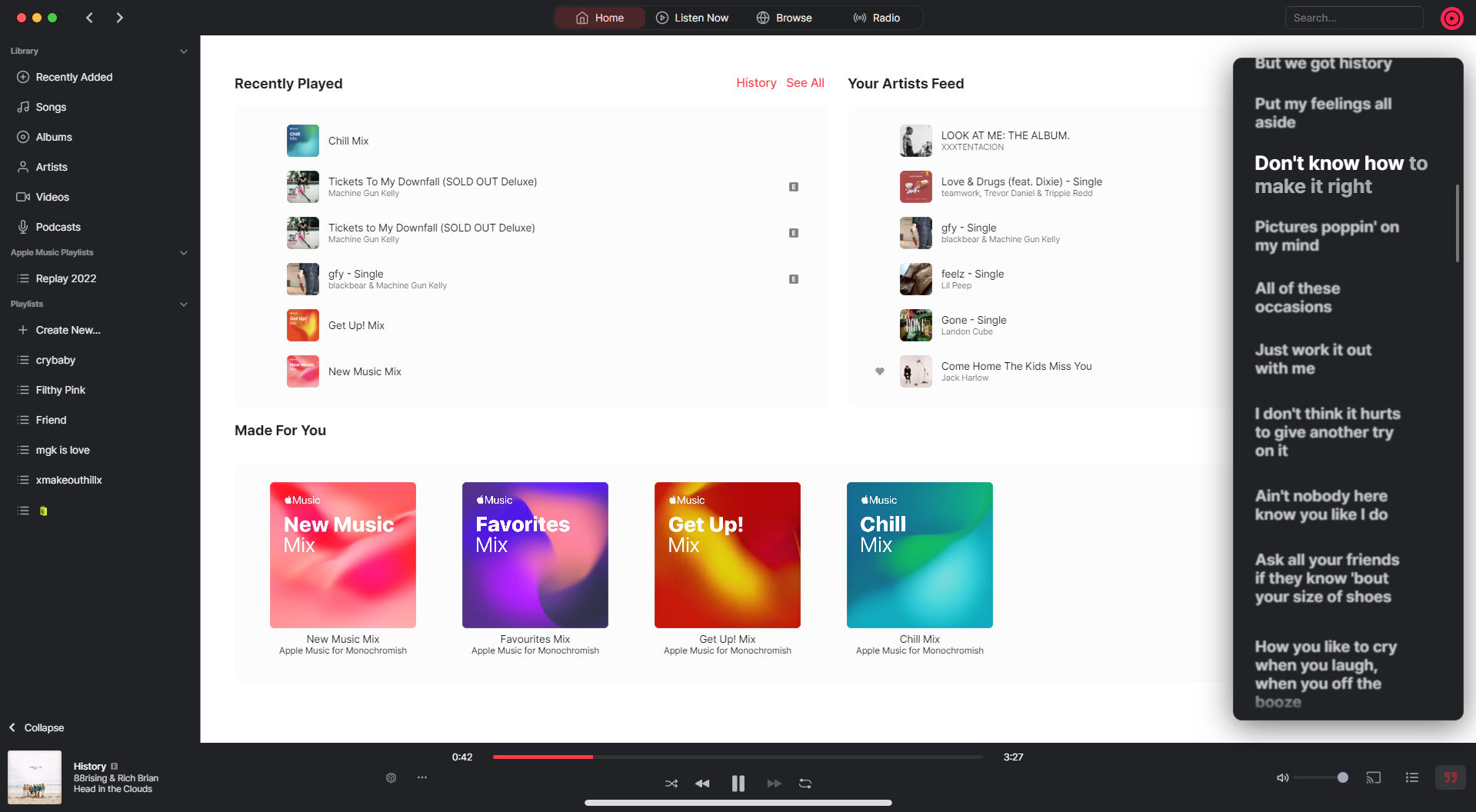Click the lyrics panel scrollbar
Viewport: 1476px width, 812px height.
coord(1458,223)
